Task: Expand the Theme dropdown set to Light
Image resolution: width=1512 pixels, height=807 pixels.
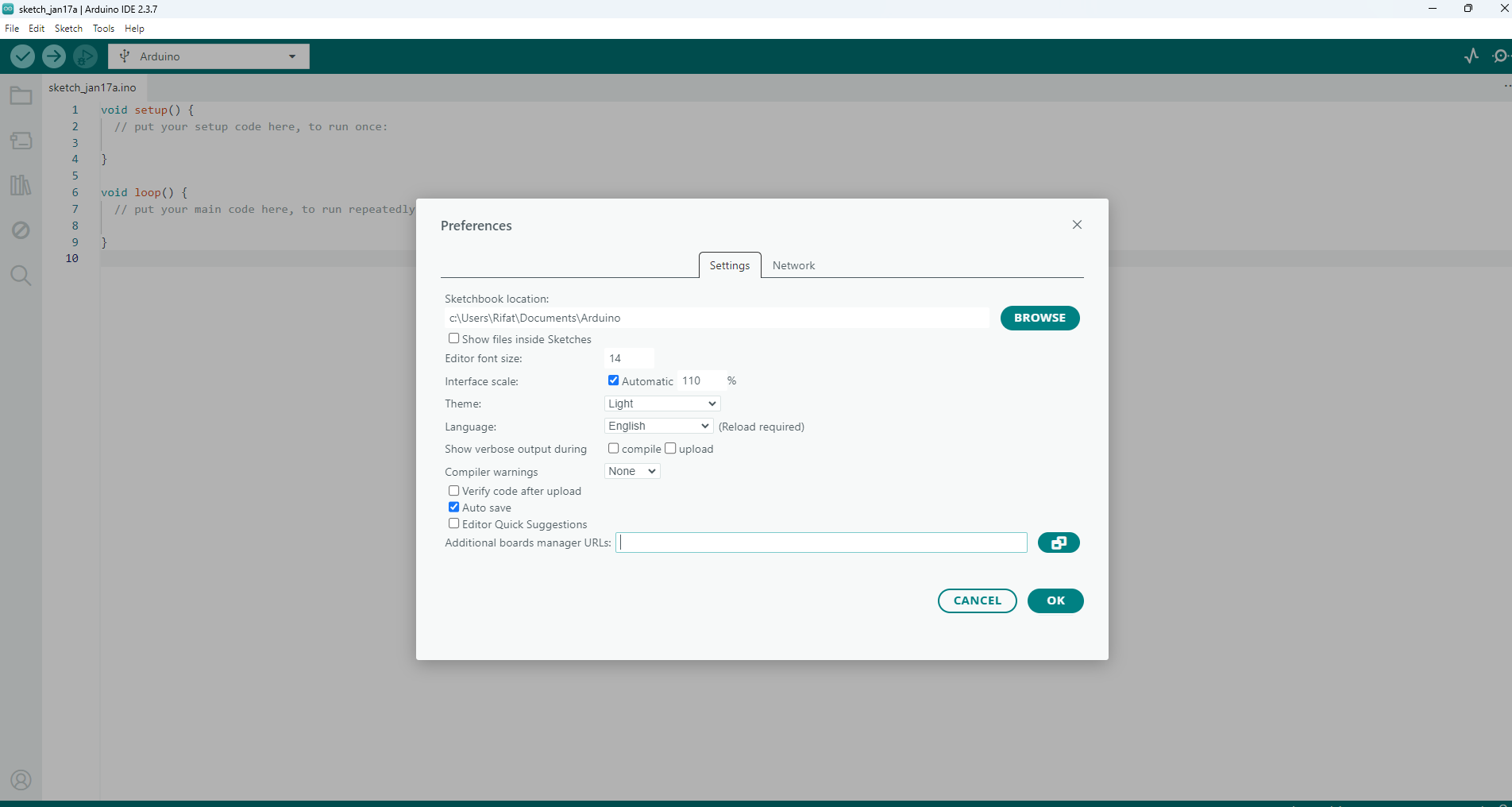Action: (x=661, y=403)
